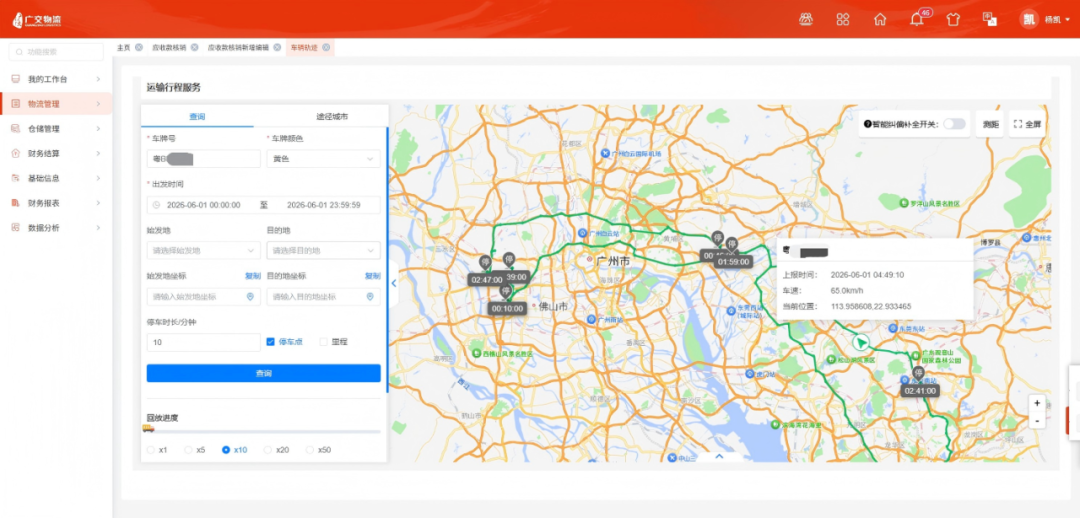Expand the panel arrow at map bottom
This screenshot has height=518, width=1080.
tap(720, 456)
